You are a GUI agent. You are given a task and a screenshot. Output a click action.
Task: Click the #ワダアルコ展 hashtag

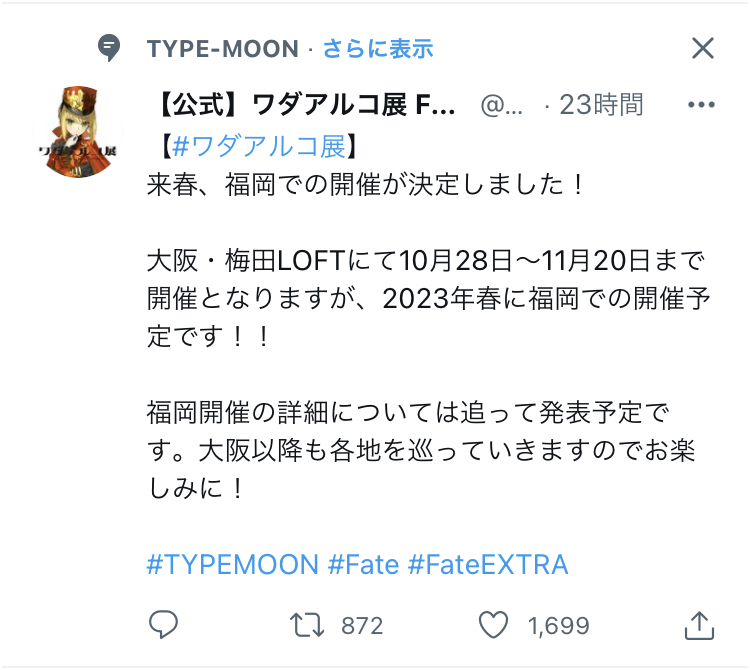coord(258,146)
